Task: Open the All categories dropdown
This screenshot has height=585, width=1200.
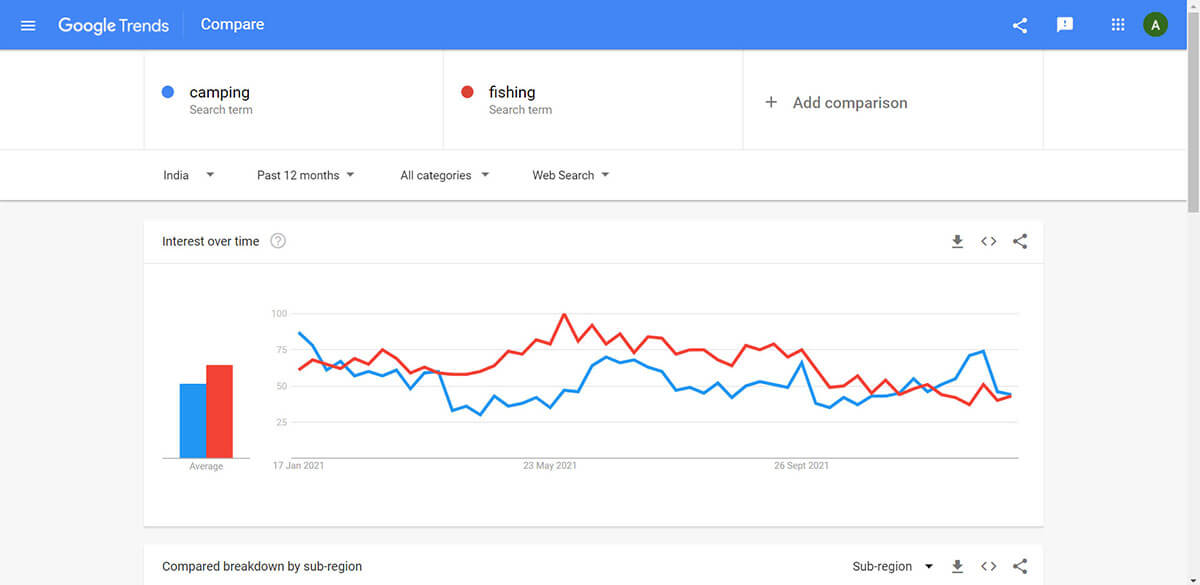Action: click(x=445, y=175)
